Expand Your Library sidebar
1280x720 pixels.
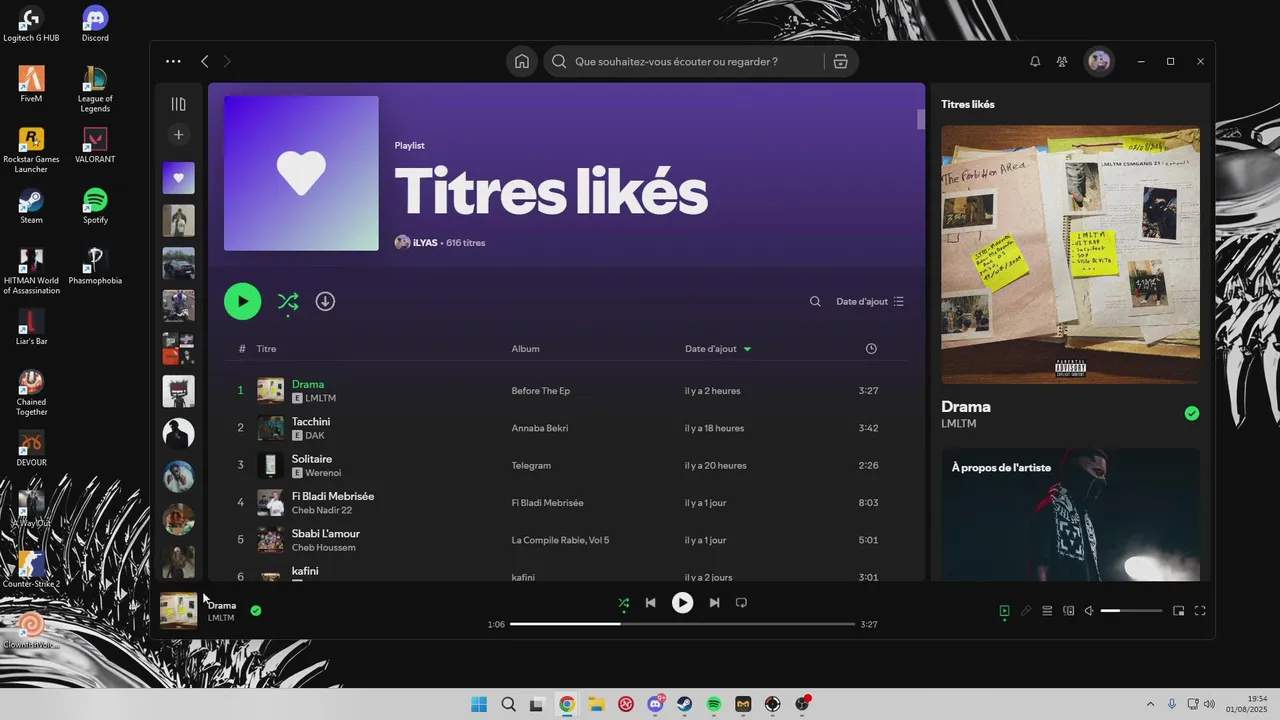(178, 104)
